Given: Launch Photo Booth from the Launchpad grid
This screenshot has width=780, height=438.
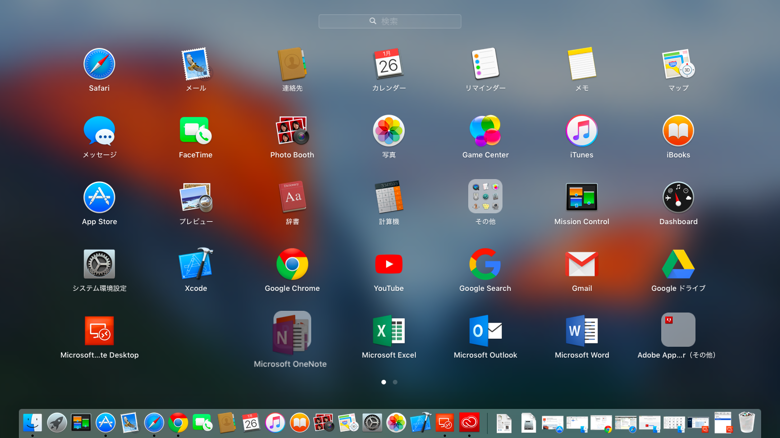Looking at the screenshot, I should coord(292,131).
